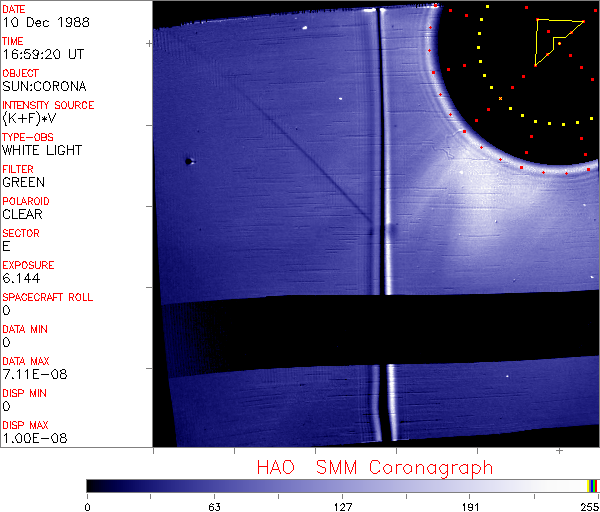Click the OBJECT label in the info panel
600x512 pixels.
21,73
